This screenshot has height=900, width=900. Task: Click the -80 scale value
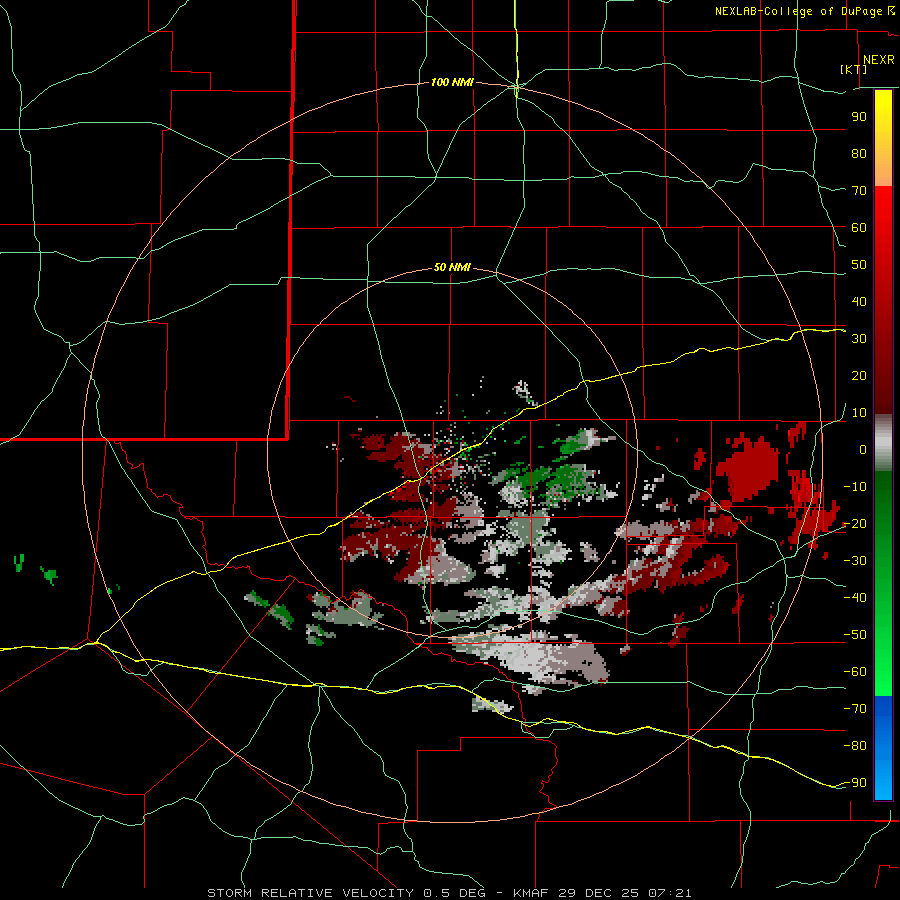(x=855, y=746)
